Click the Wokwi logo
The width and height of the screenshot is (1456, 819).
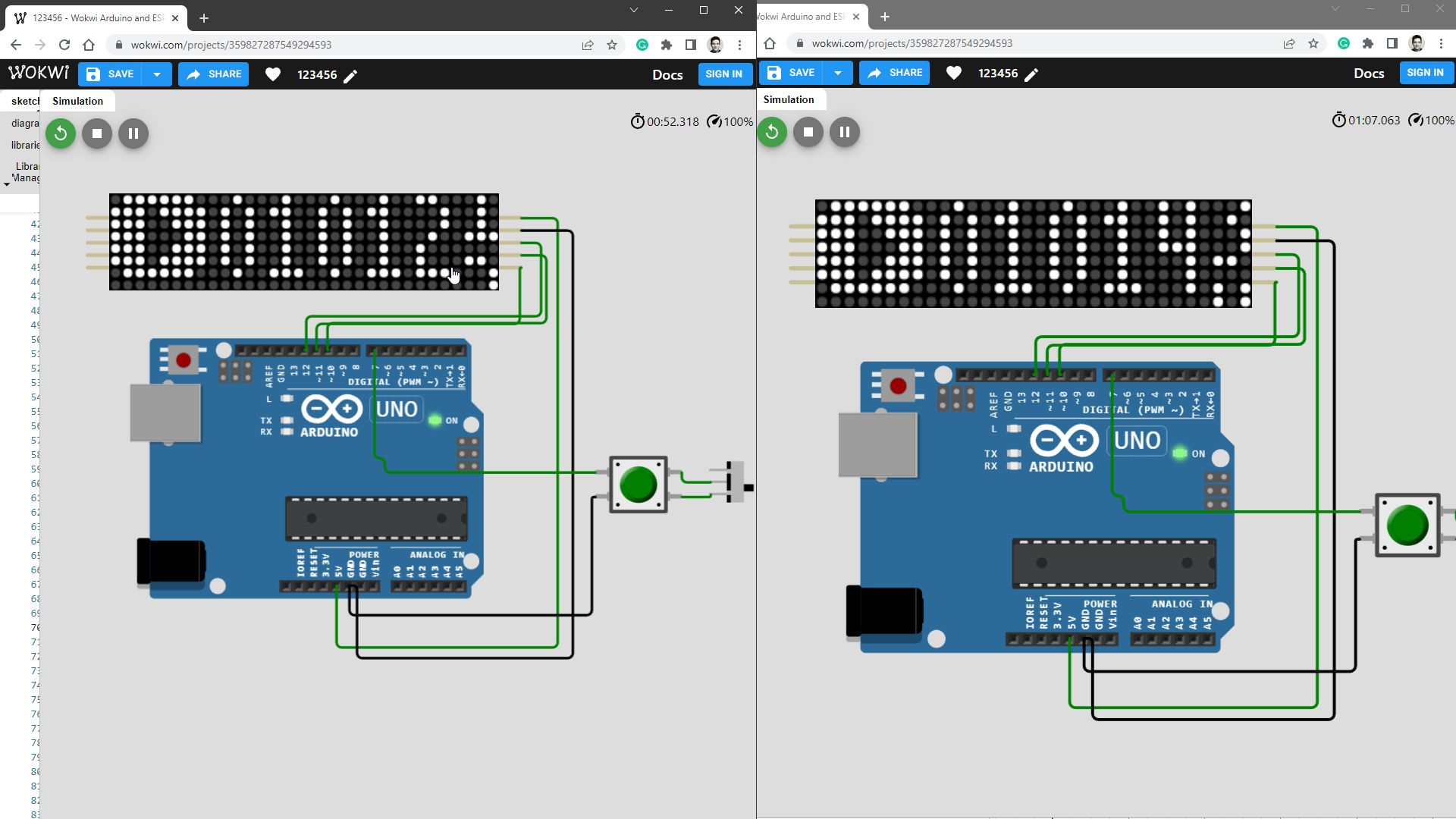pos(38,72)
